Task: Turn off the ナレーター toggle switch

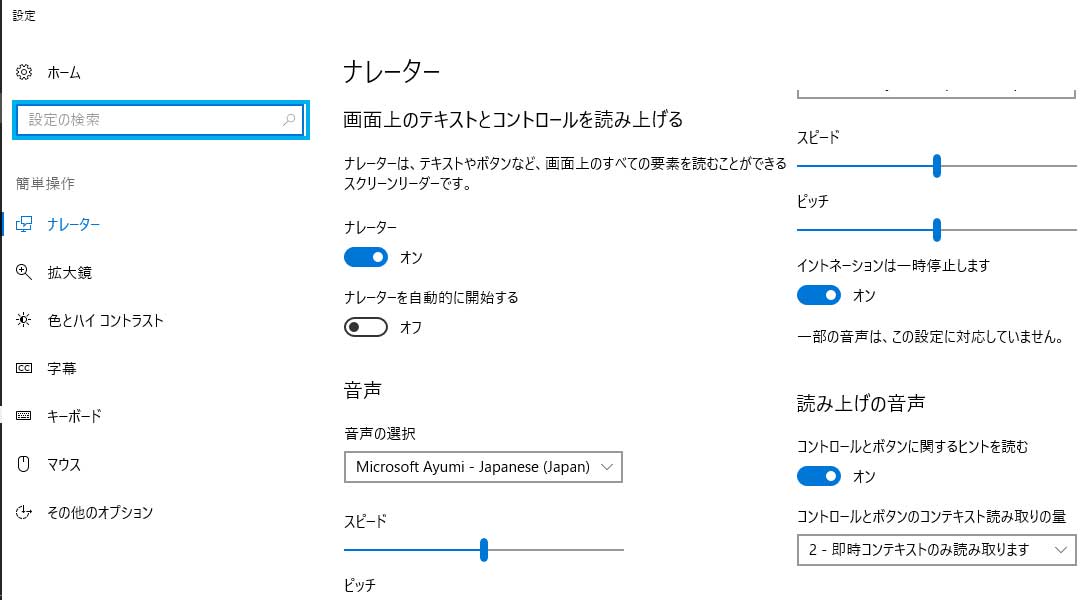Action: 365,257
